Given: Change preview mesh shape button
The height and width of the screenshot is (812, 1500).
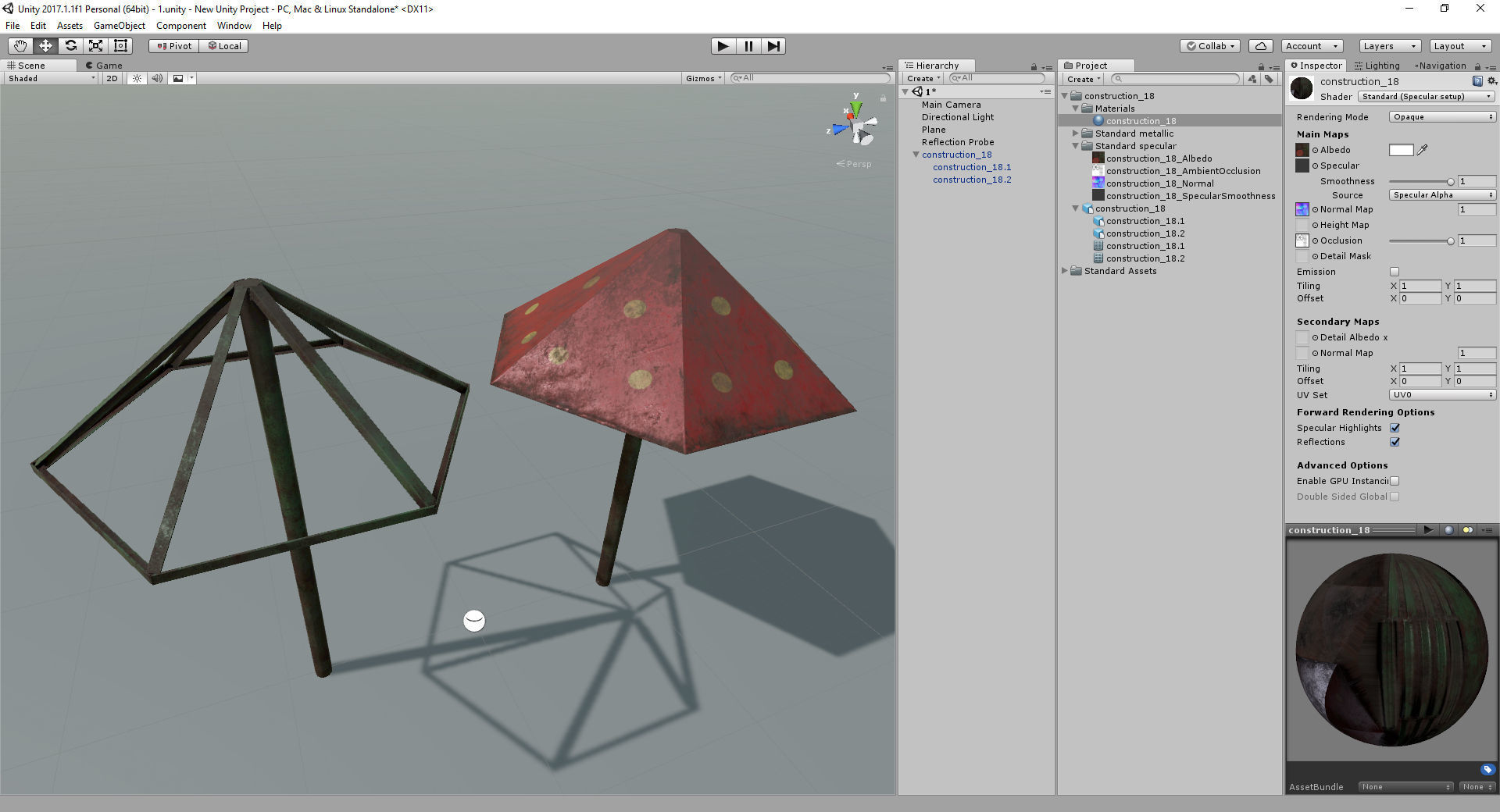Looking at the screenshot, I should tap(1448, 530).
